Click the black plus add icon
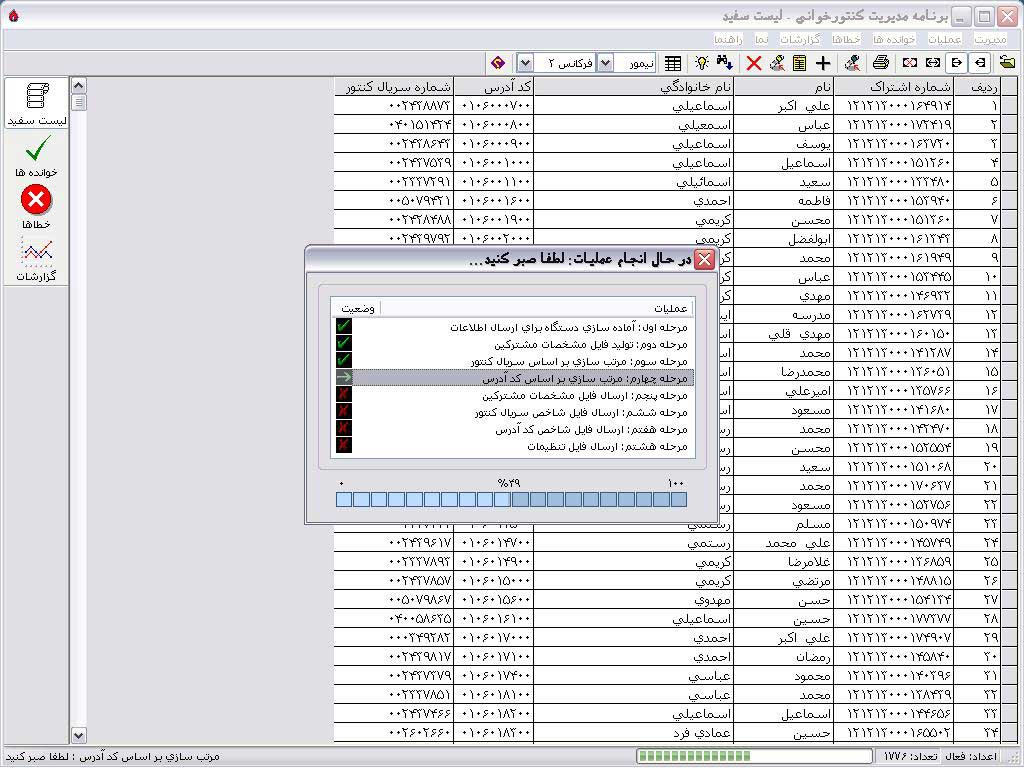 (x=823, y=63)
